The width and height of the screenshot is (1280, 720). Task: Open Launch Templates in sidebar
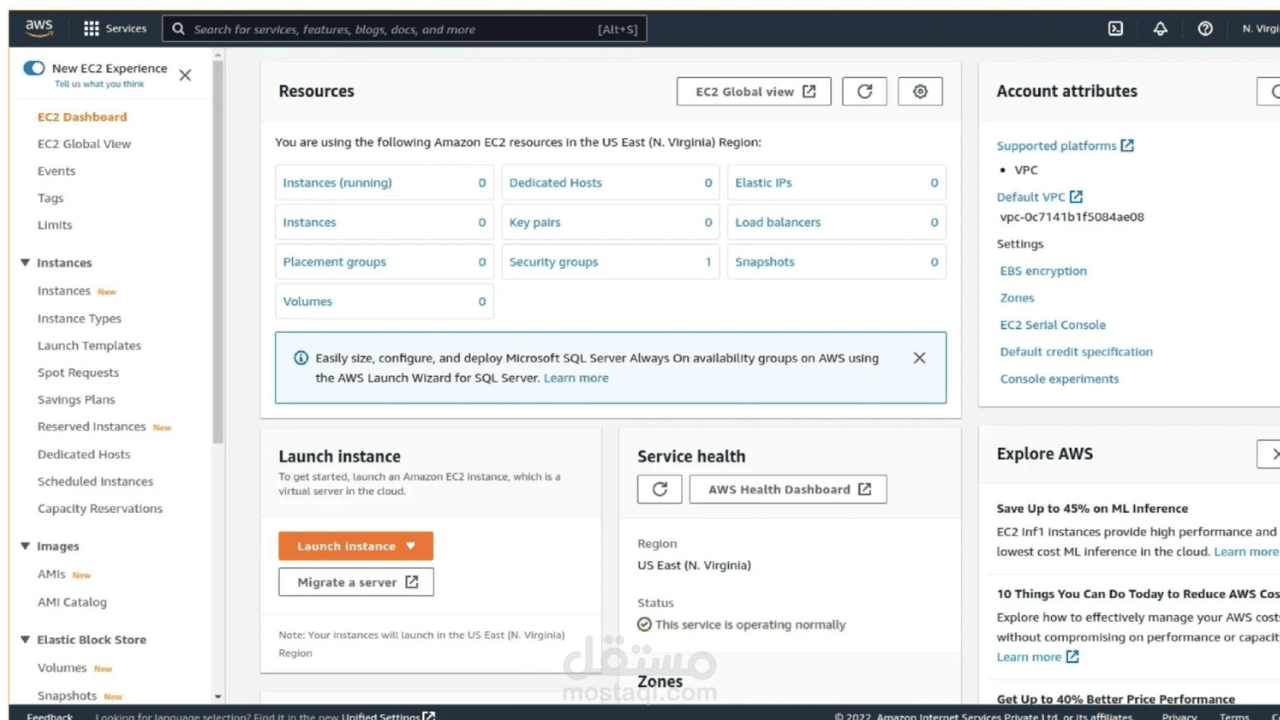(x=89, y=346)
